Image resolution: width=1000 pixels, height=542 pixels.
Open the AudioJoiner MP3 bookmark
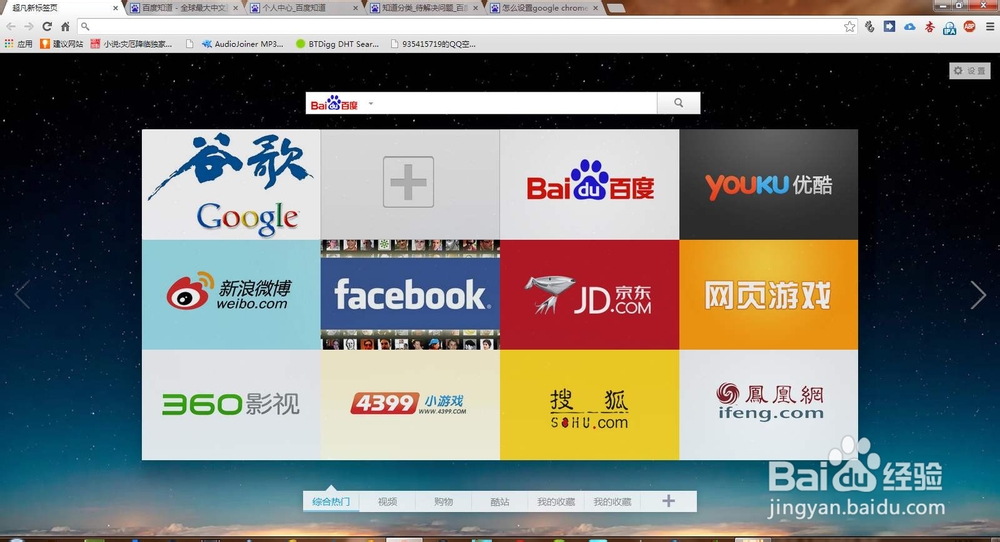[242, 44]
